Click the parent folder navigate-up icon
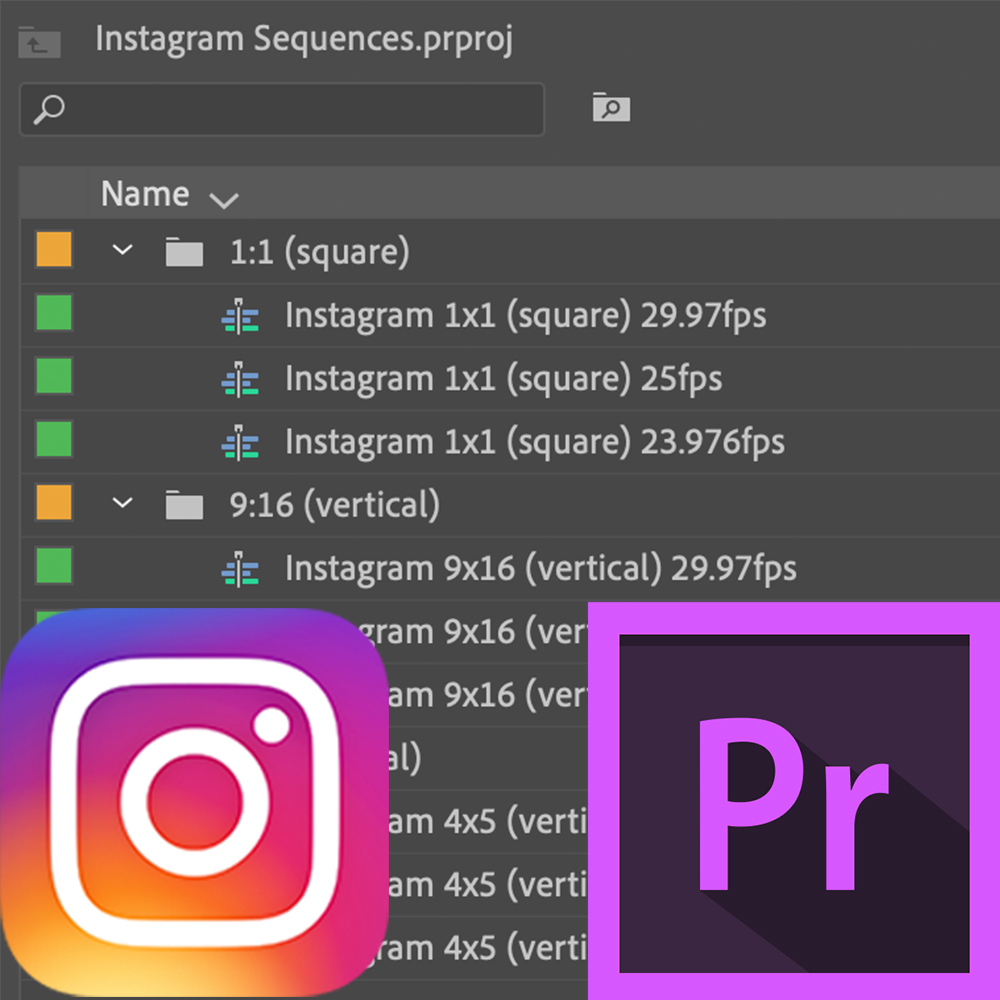The width and height of the screenshot is (1000, 1000). coord(40,42)
